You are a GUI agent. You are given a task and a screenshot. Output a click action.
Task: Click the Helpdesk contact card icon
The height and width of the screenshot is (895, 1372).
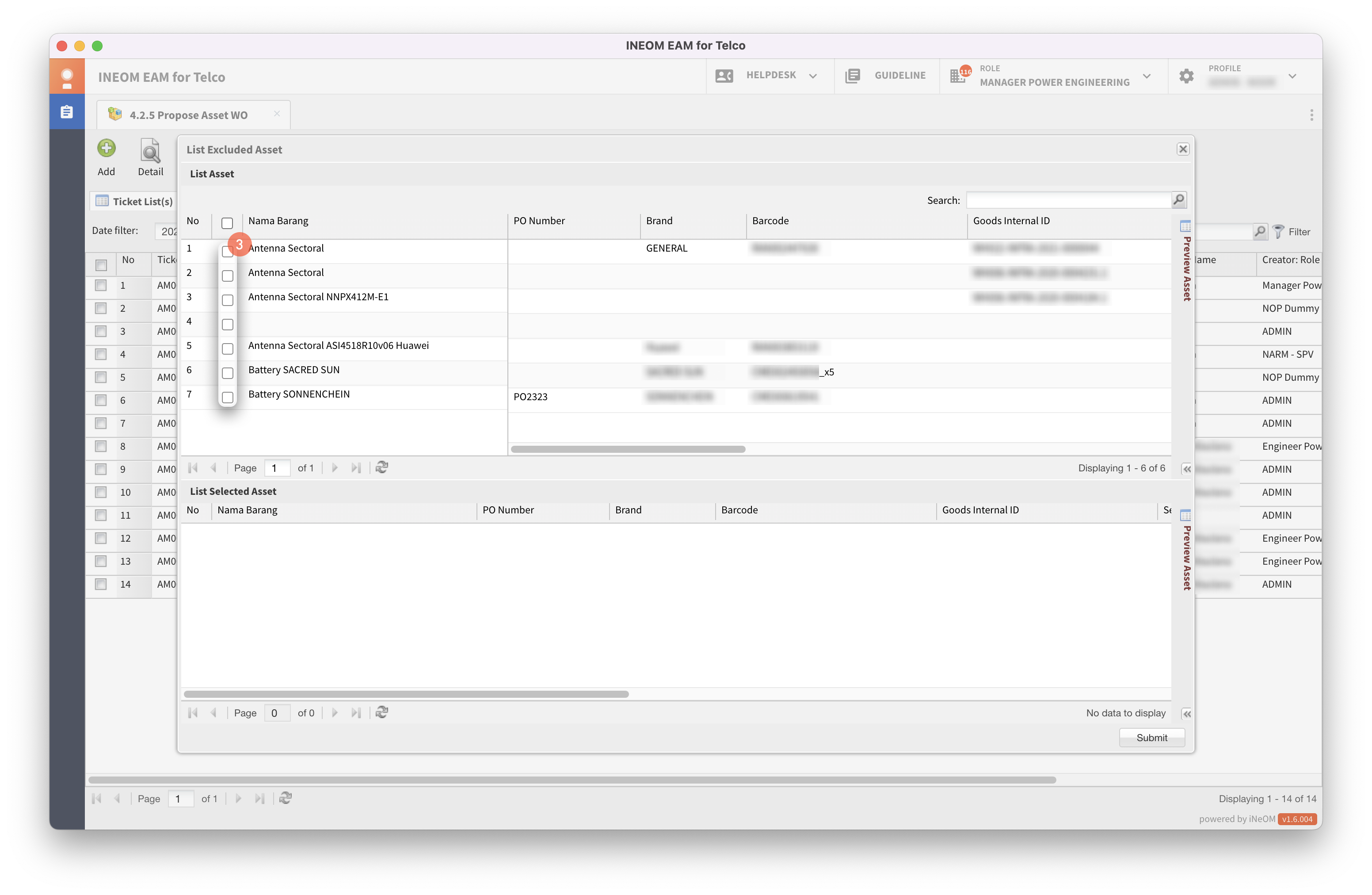(x=724, y=76)
